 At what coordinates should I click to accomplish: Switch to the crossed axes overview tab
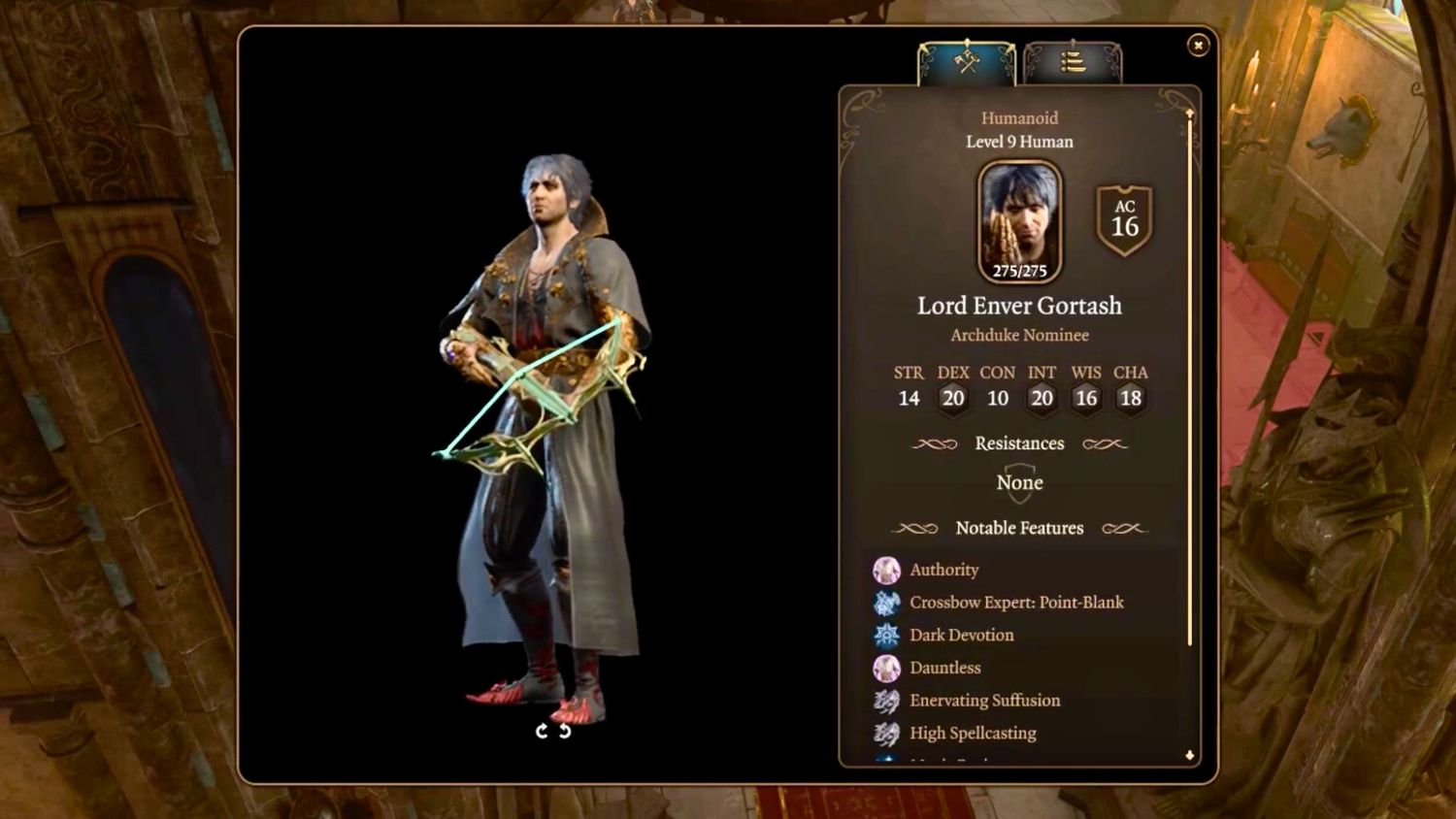click(967, 62)
